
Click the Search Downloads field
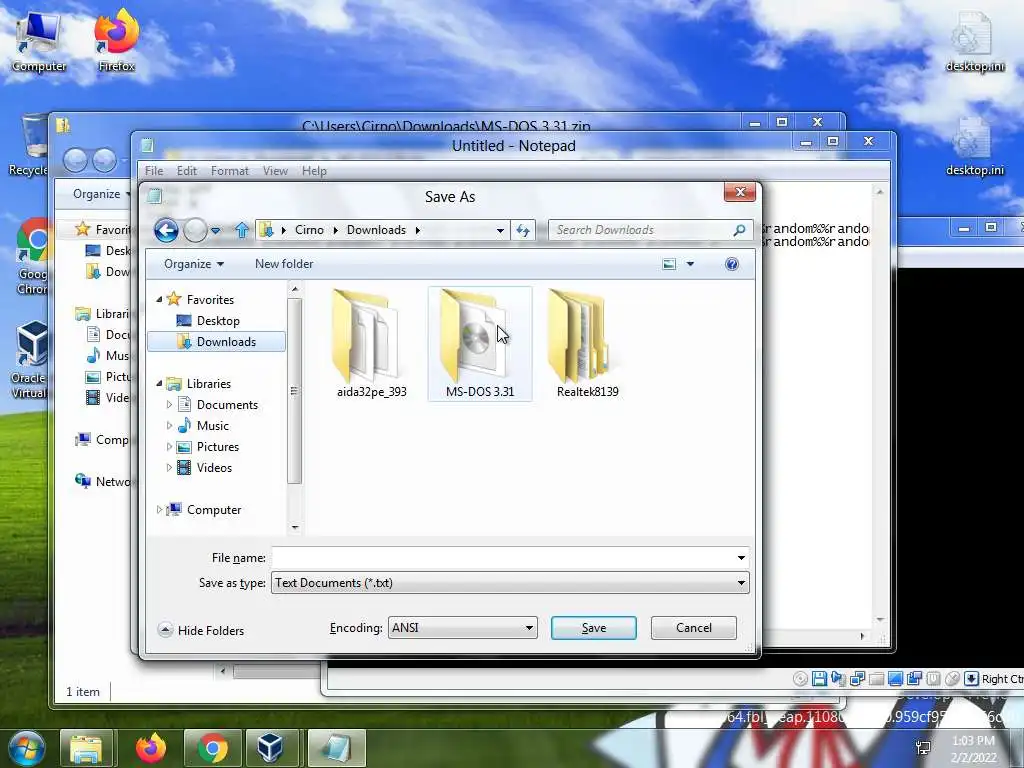tap(640, 230)
